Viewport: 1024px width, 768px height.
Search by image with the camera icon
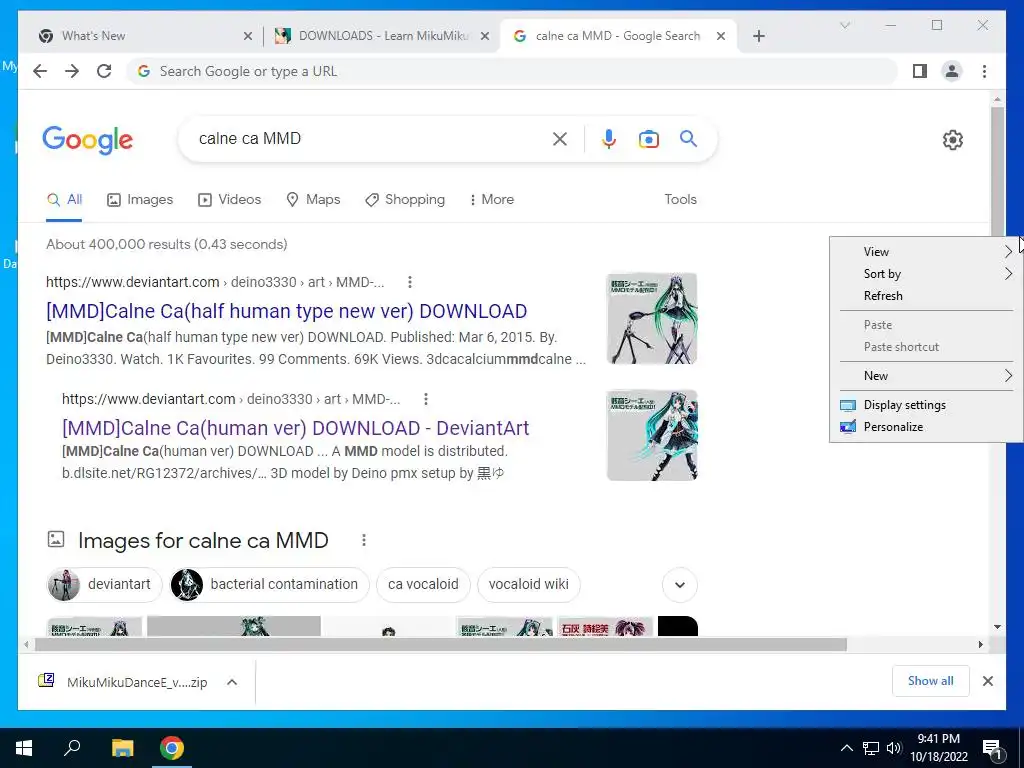click(648, 138)
